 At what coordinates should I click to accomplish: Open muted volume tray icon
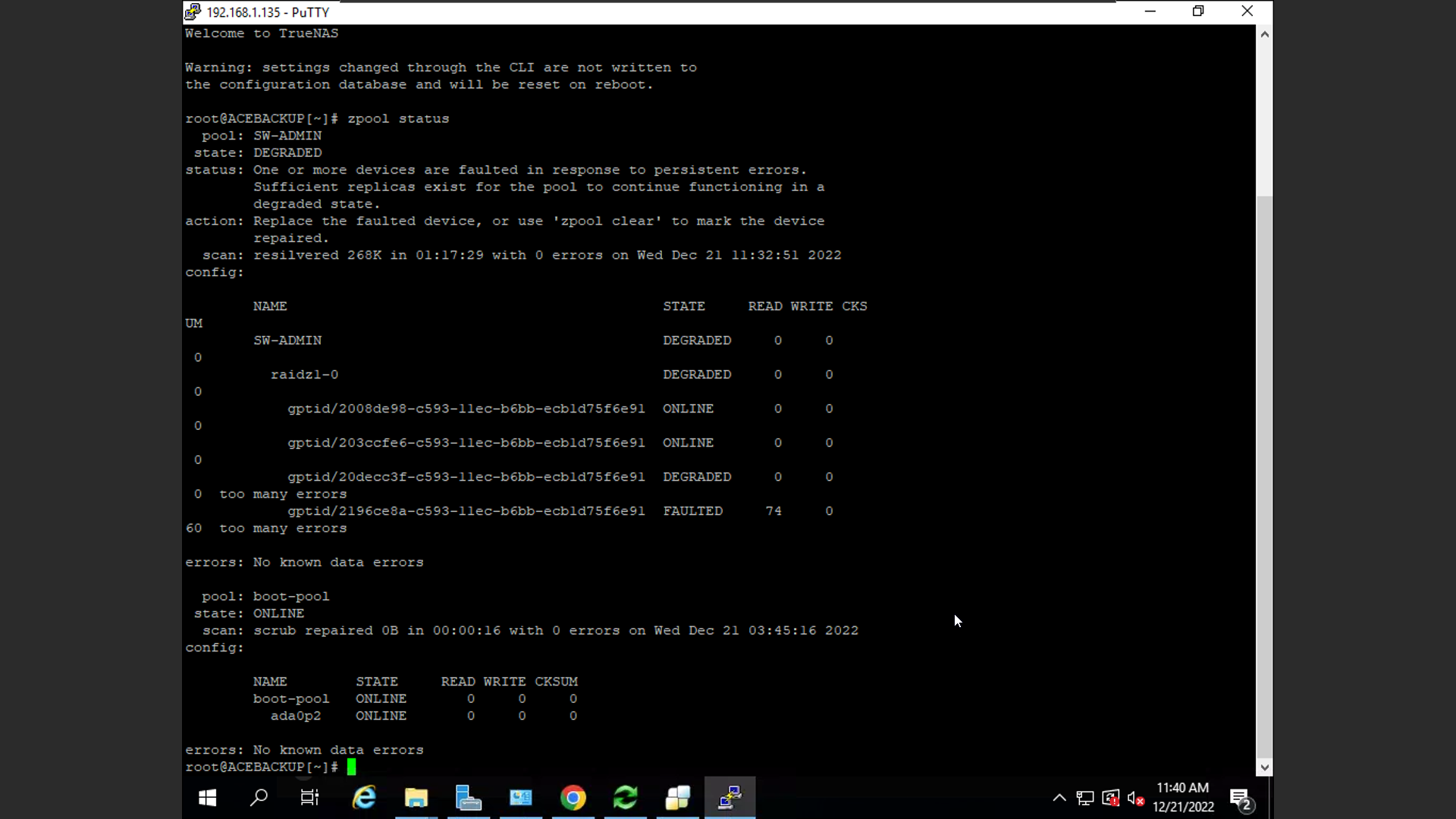1135,798
